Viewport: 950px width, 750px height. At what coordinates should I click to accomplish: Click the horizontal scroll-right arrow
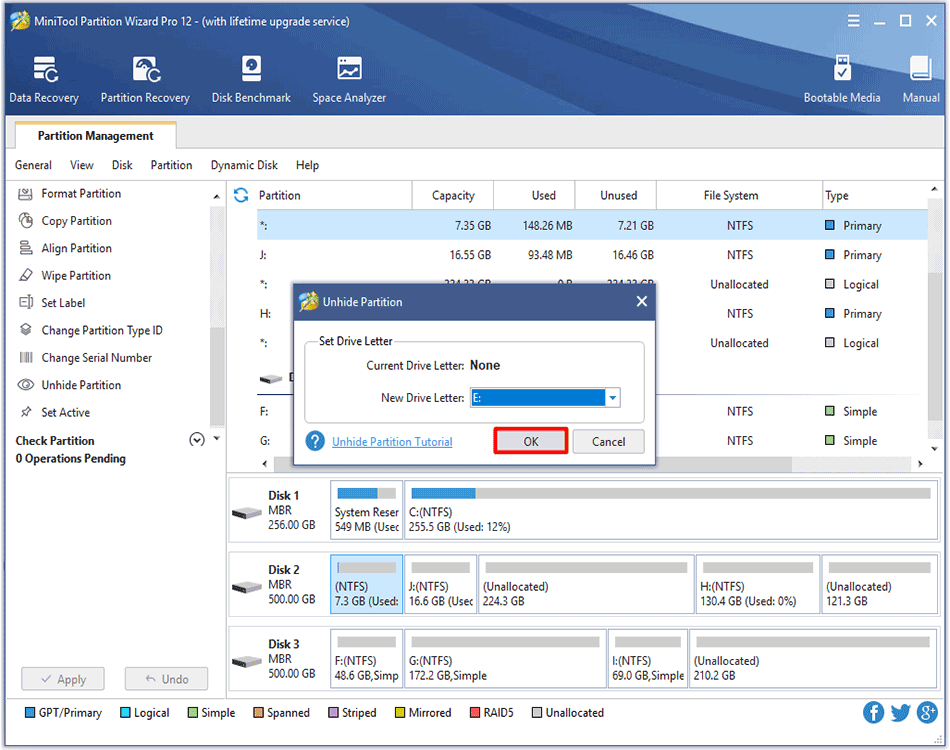[920, 464]
